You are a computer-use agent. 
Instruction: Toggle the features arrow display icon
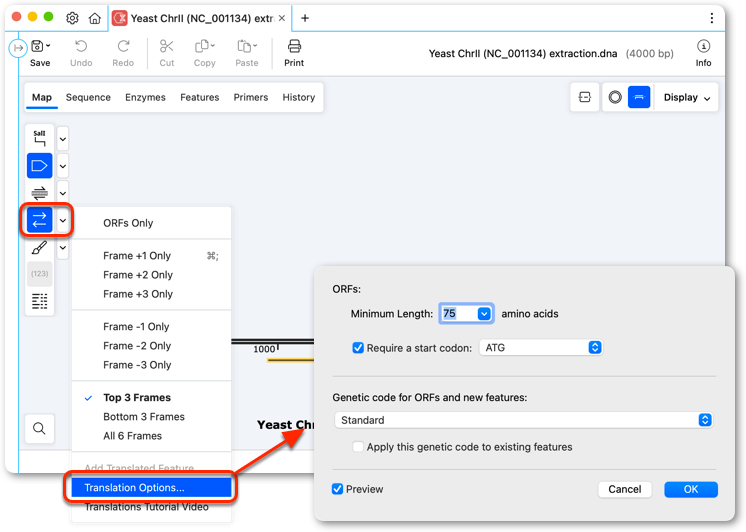pos(39,166)
